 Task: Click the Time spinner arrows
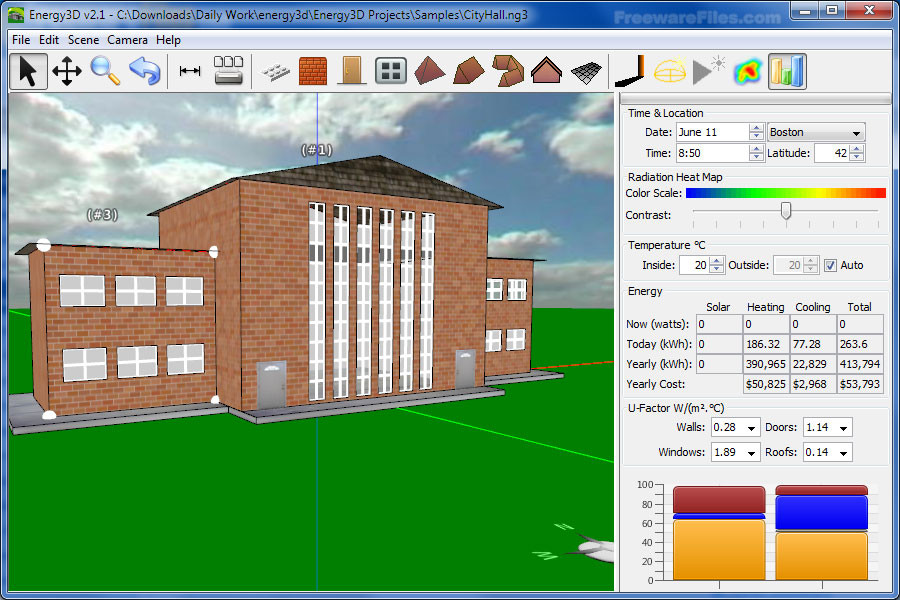757,153
